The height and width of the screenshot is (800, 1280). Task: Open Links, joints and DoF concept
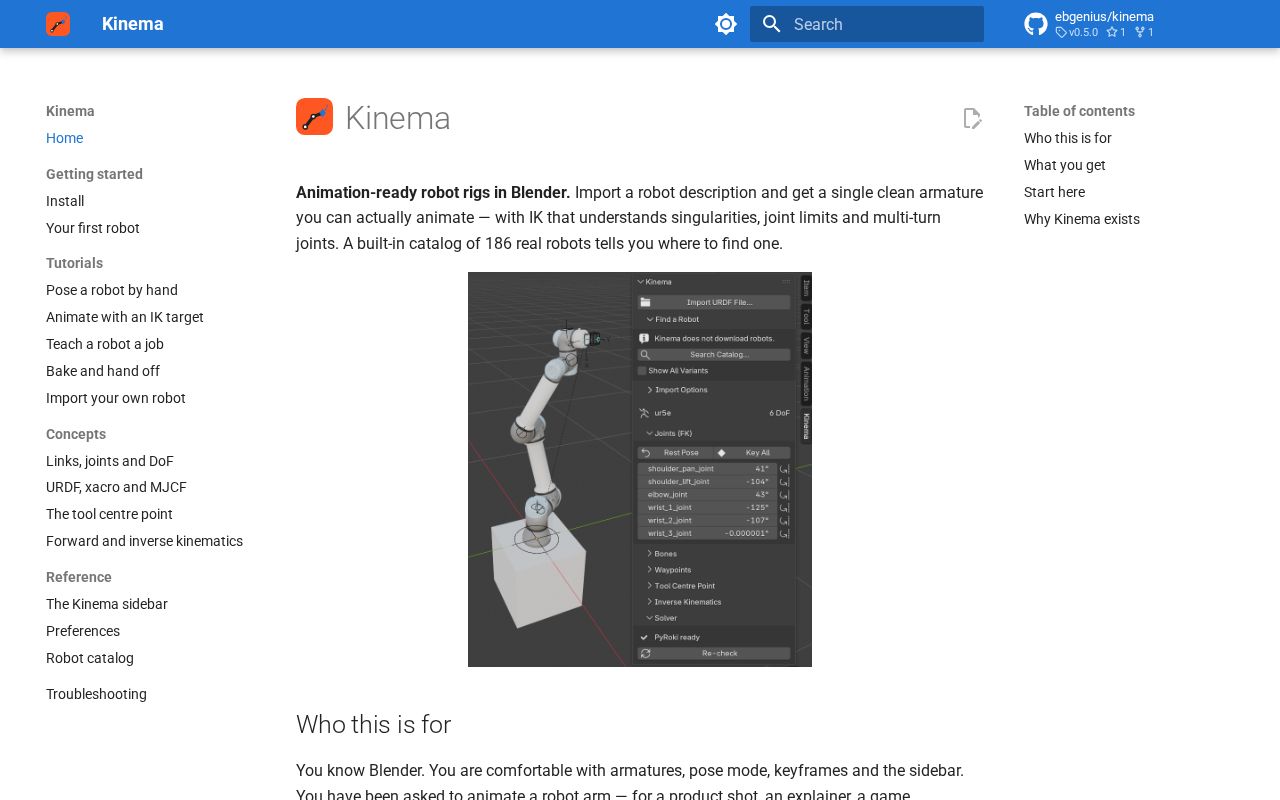point(110,461)
